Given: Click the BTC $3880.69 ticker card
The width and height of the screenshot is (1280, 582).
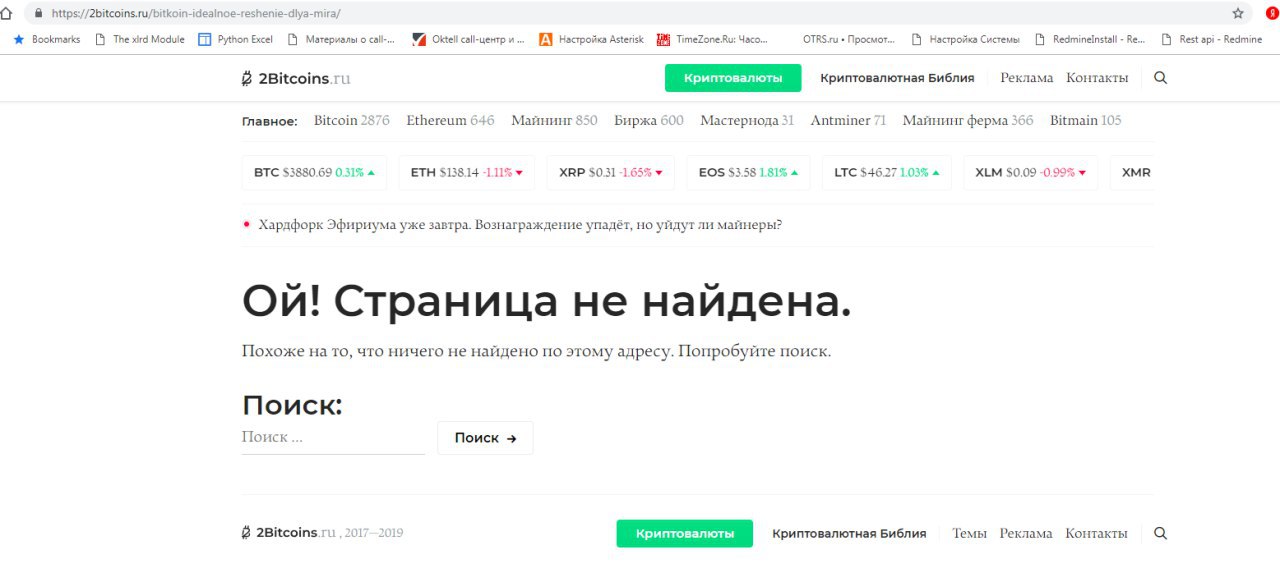Looking at the screenshot, I should [315, 173].
